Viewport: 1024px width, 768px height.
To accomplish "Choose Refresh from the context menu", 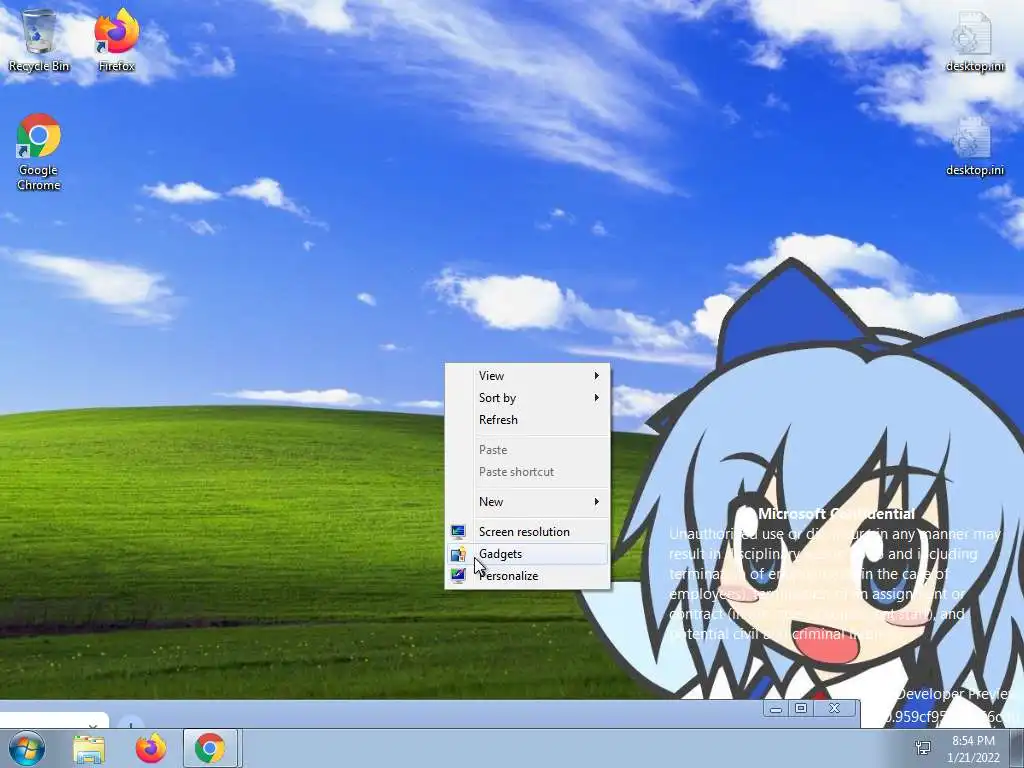I will [528, 420].
